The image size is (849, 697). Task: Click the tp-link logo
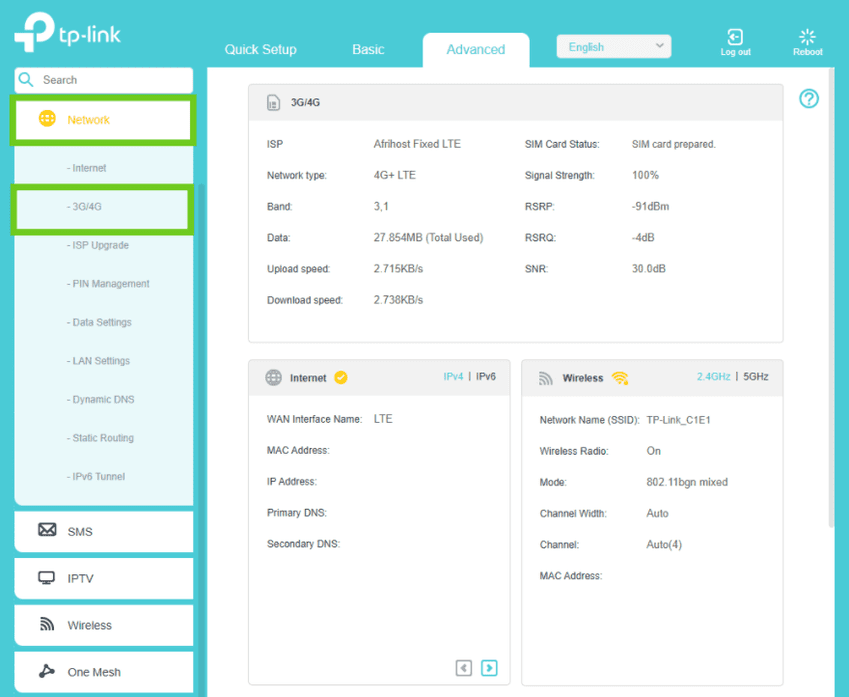pyautogui.click(x=68, y=33)
